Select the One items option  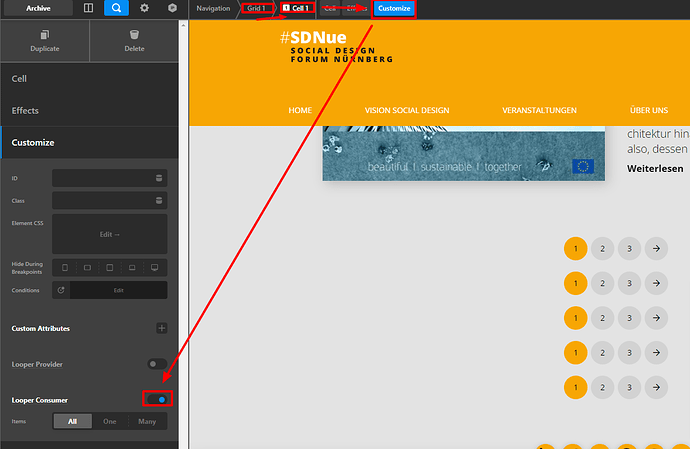click(110, 421)
